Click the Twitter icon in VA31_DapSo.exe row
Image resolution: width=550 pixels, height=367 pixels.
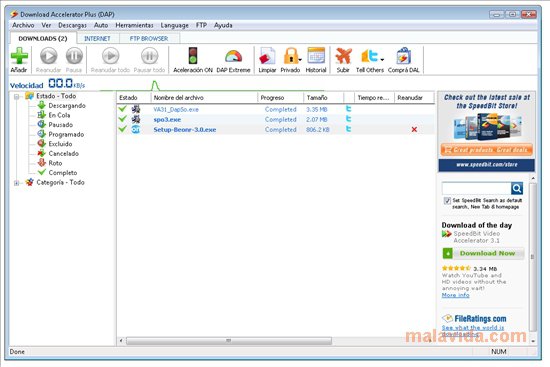pyautogui.click(x=348, y=109)
